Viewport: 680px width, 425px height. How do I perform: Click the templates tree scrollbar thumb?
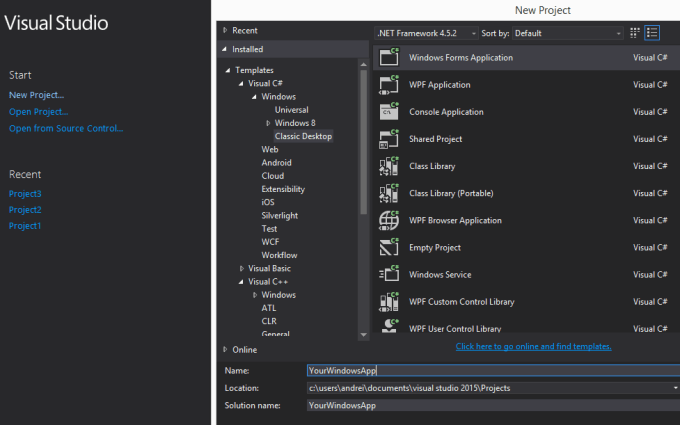(363, 142)
